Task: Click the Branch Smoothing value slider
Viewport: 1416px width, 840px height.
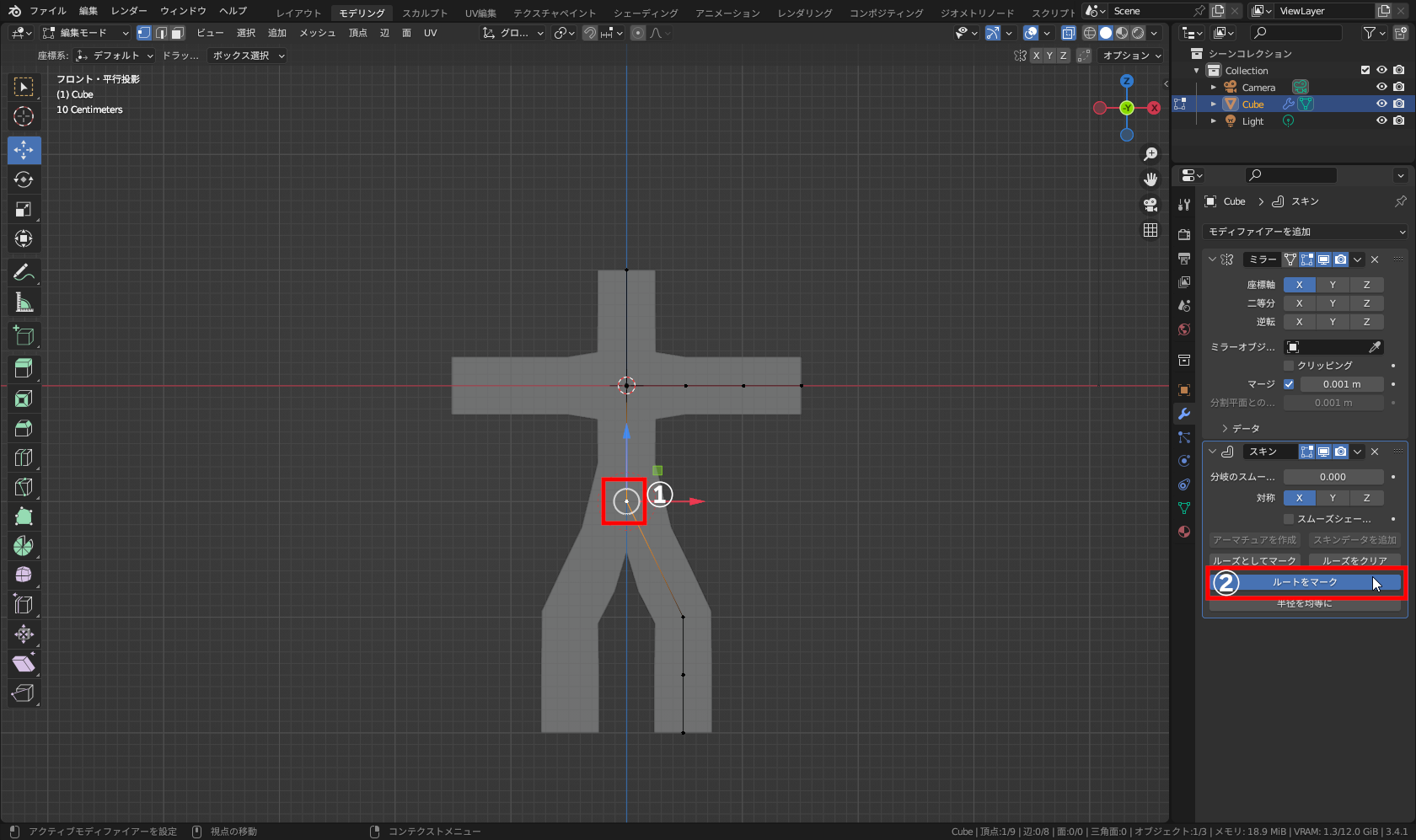Action: pos(1333,477)
